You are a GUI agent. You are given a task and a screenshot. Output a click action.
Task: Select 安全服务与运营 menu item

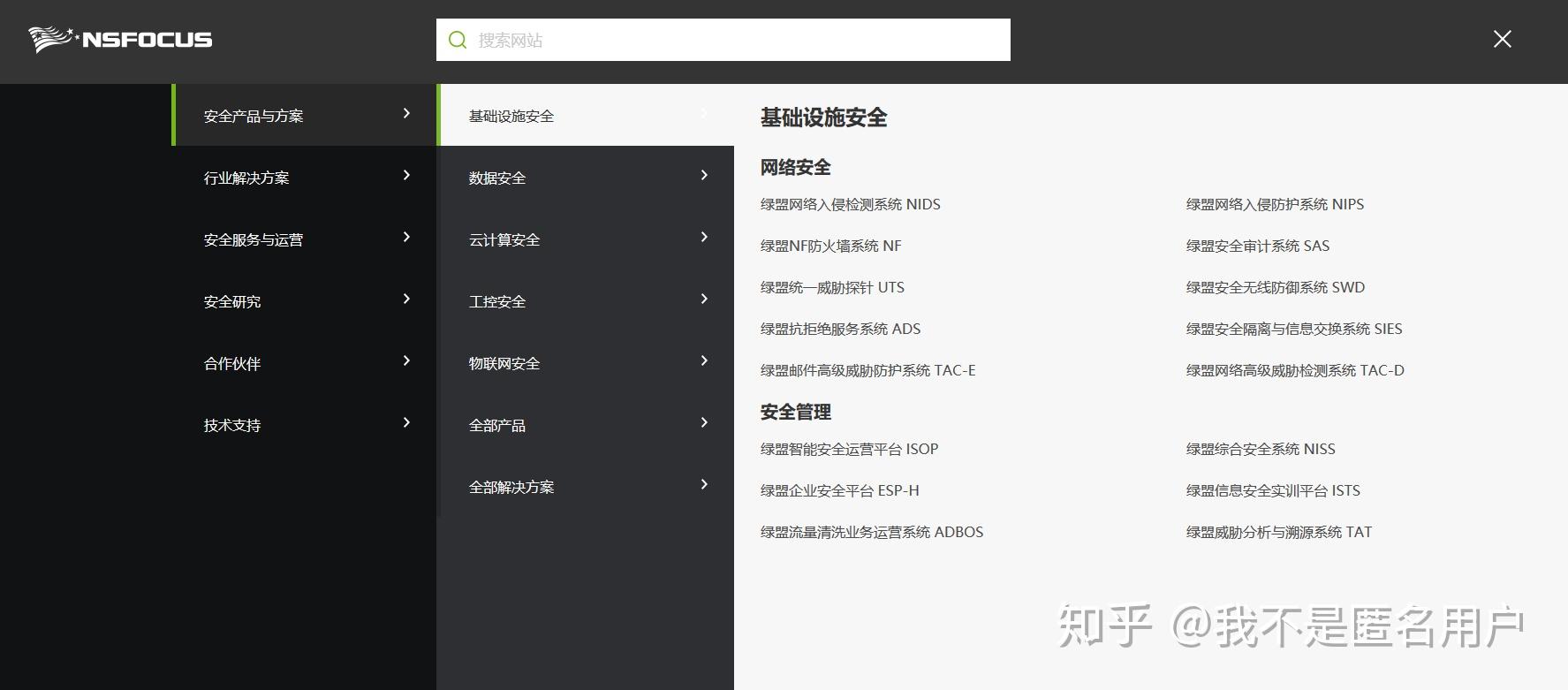click(304, 239)
